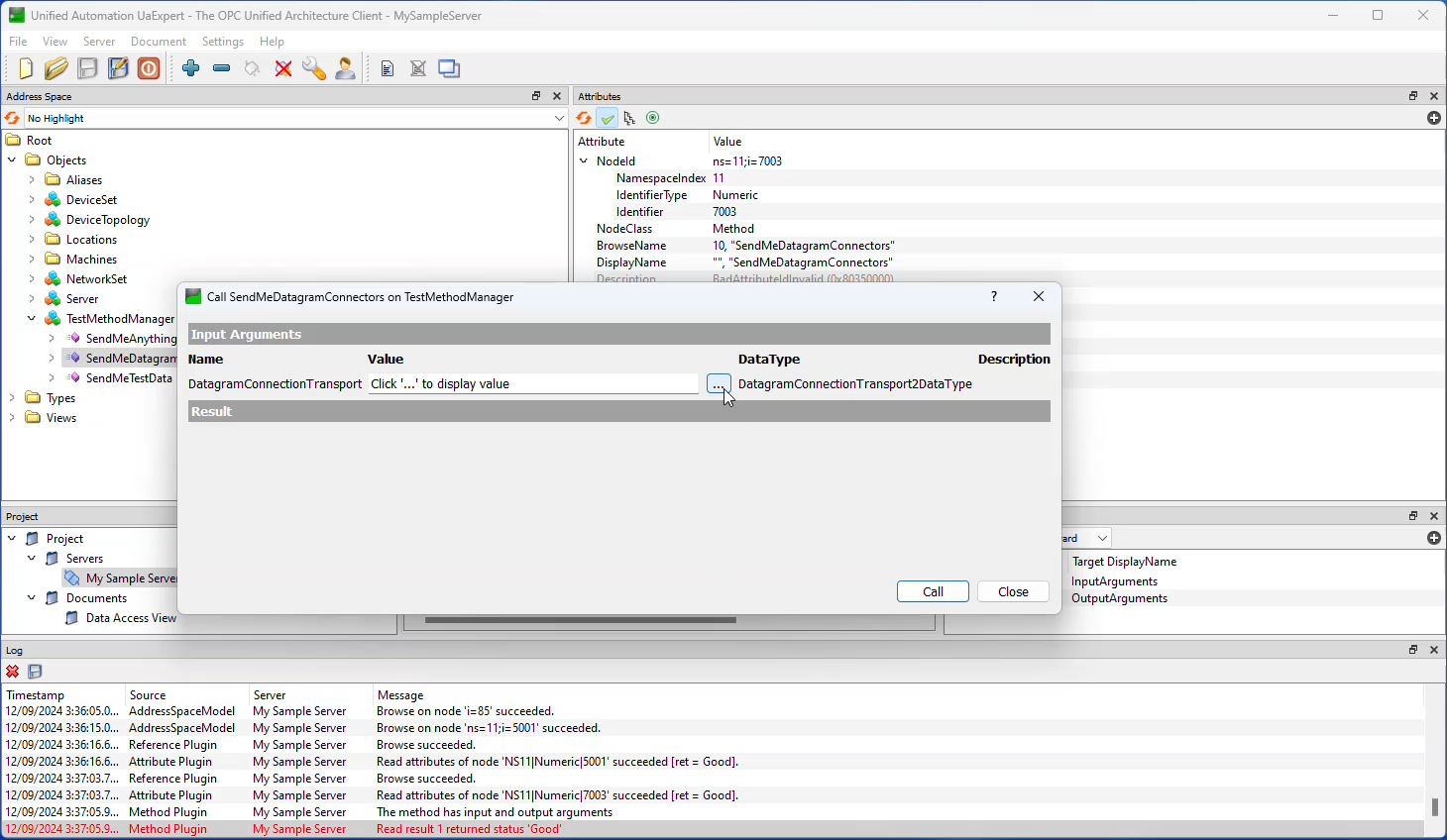Click the DatagramConnectionTransport value field
1447x840 pixels.
[533, 384]
